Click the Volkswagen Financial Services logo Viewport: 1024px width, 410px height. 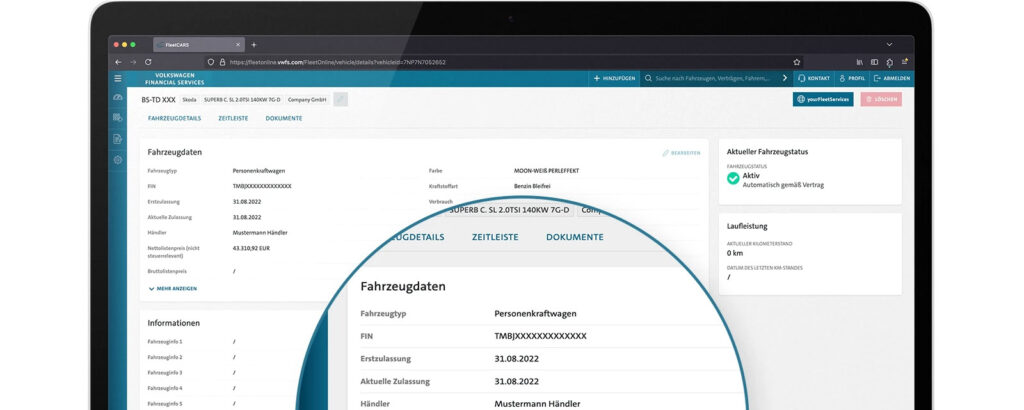174,79
